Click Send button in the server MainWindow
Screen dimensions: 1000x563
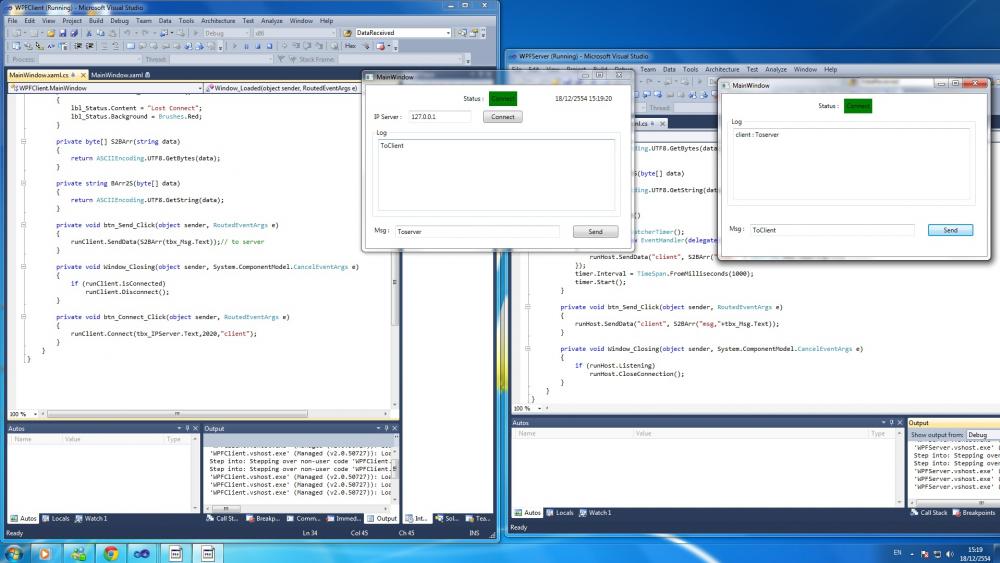coord(950,230)
